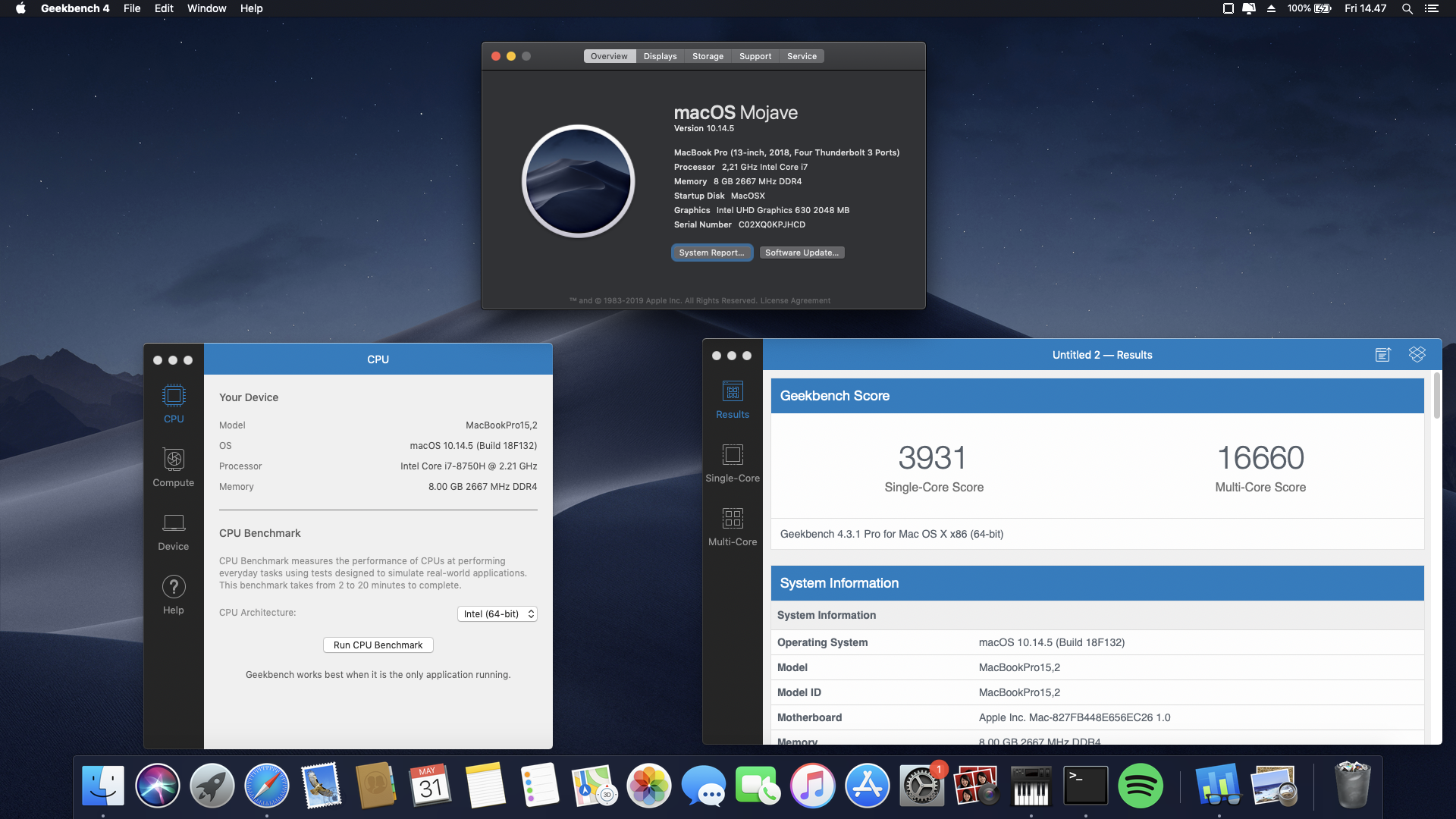Open Spotlight search in menu bar
The height and width of the screenshot is (819, 1456).
[1407, 8]
